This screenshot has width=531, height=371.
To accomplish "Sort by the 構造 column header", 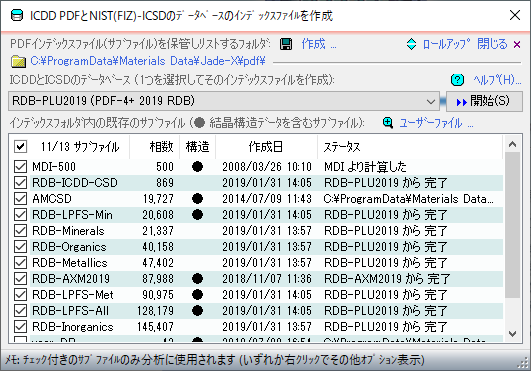I will 197,147.
